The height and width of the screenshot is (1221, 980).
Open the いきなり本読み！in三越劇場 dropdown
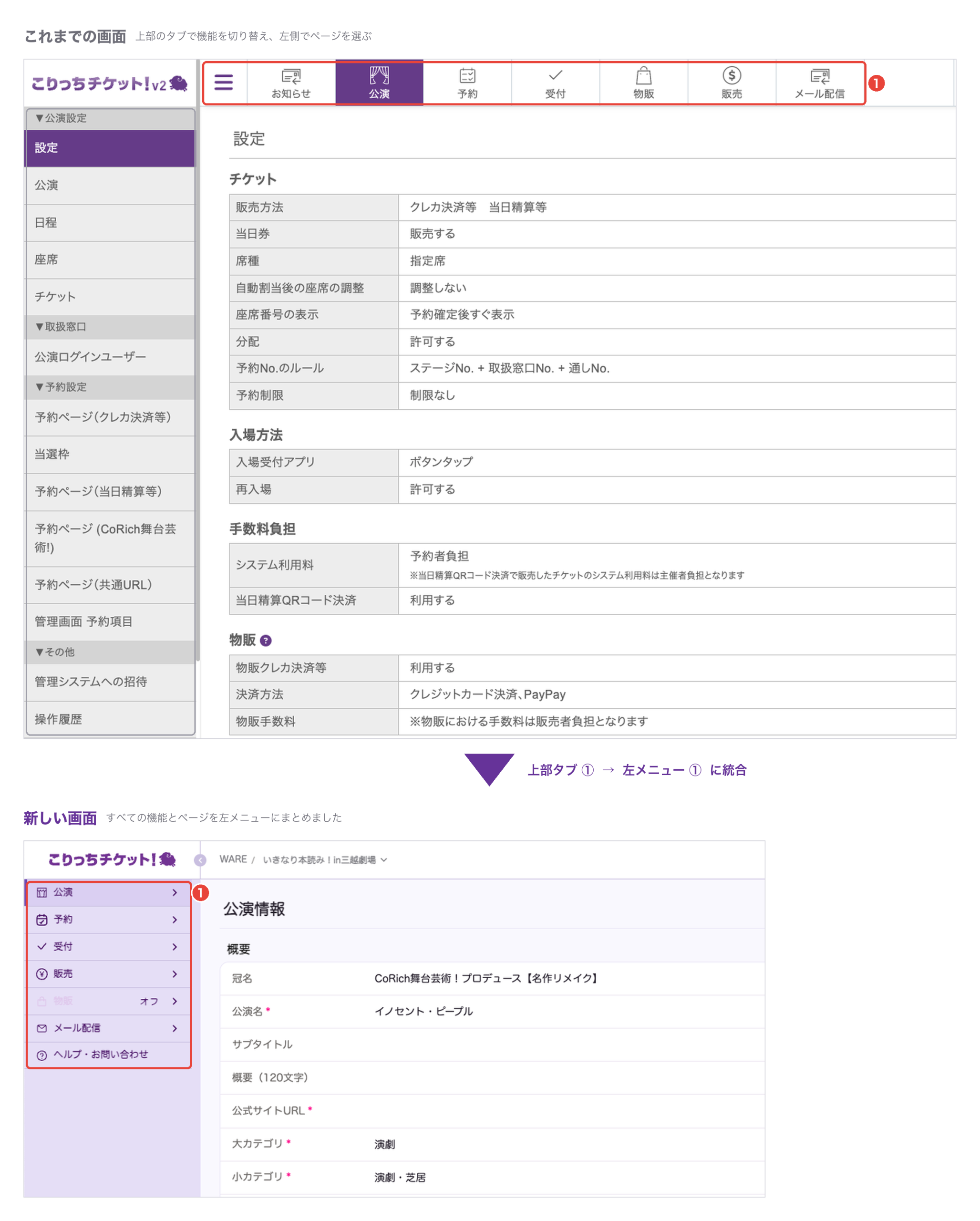(325, 859)
